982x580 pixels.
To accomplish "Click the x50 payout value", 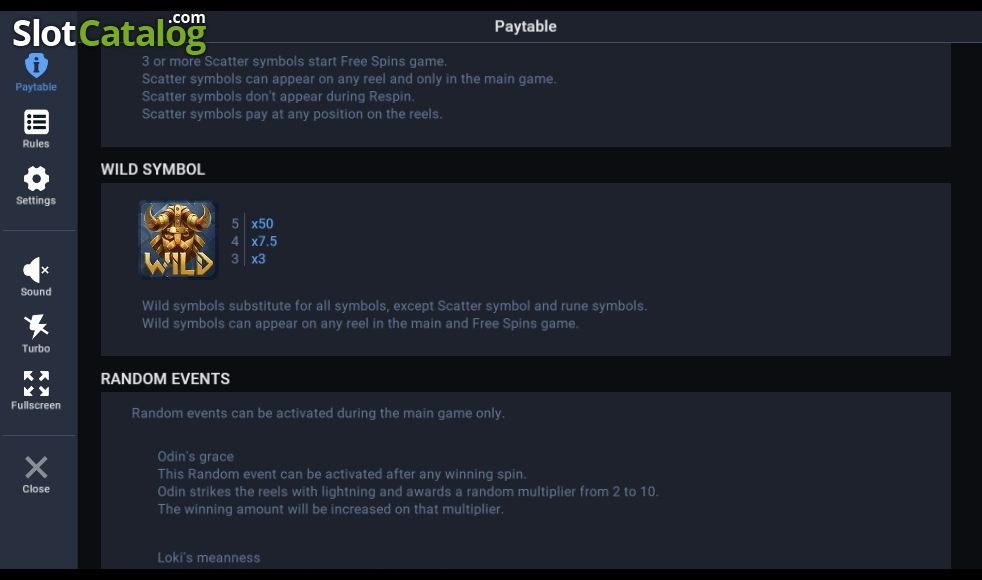I will coord(262,224).
